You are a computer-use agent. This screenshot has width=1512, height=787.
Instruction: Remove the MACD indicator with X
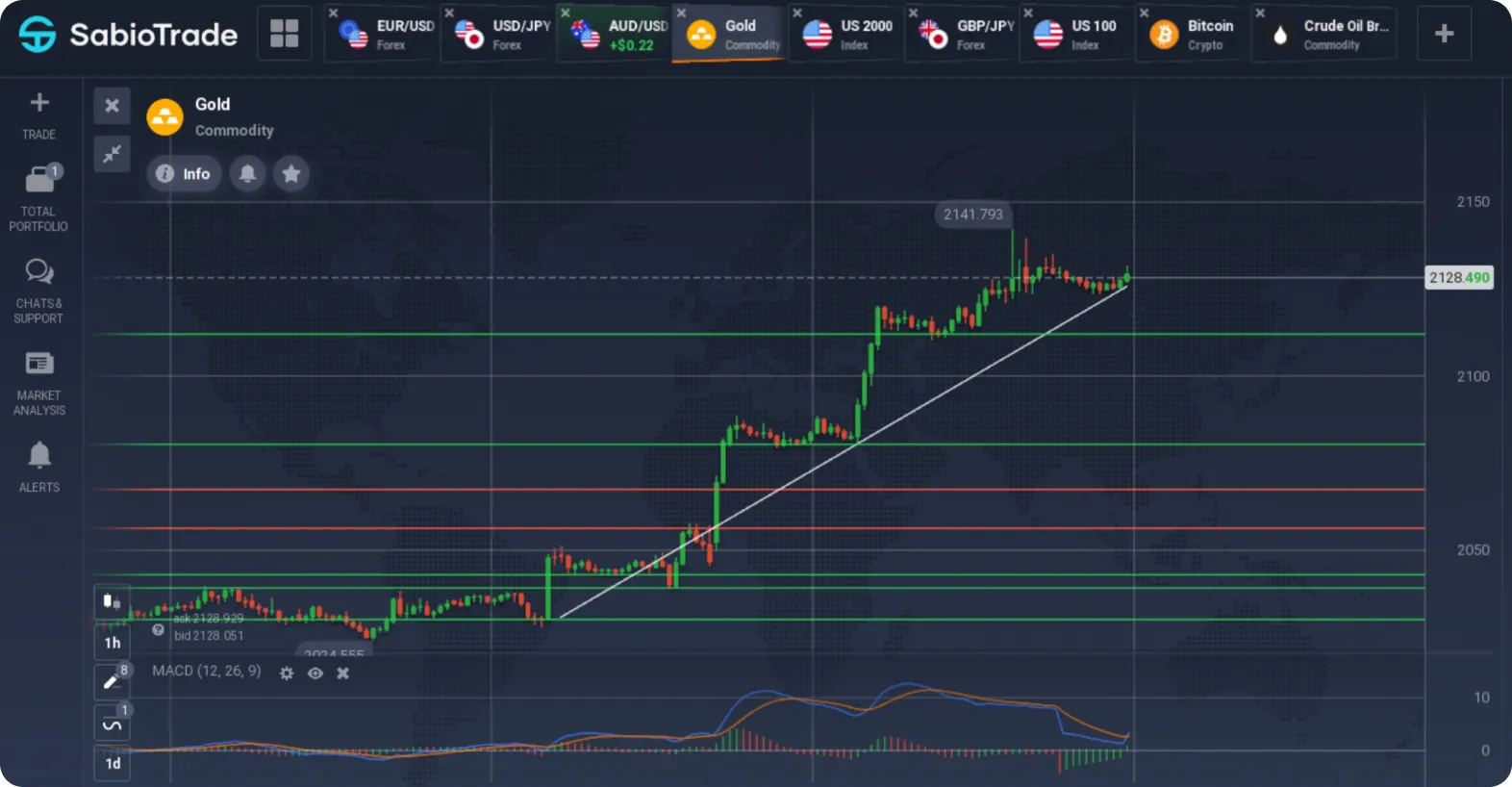point(342,673)
